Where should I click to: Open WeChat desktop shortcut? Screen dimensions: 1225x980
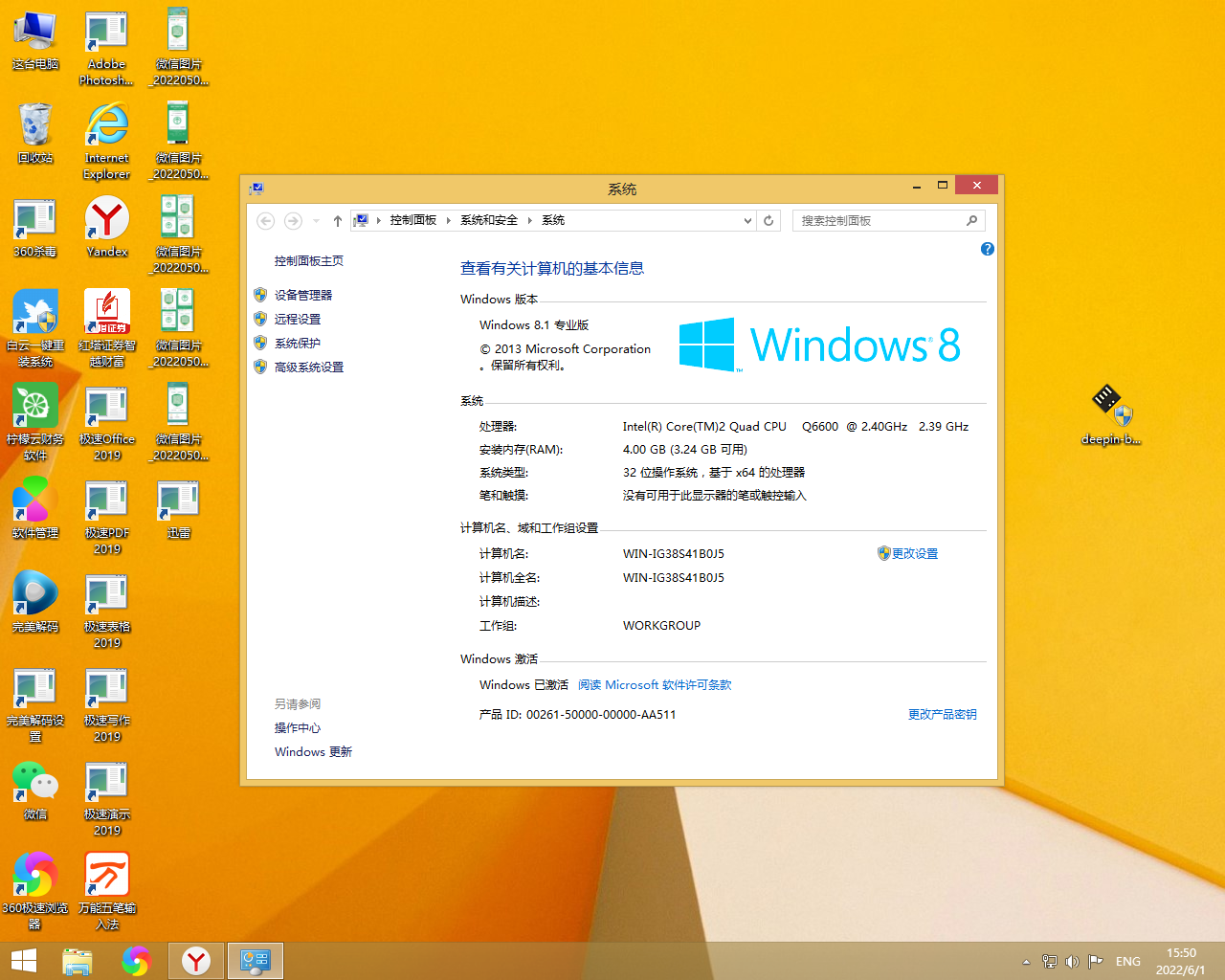coord(35,790)
